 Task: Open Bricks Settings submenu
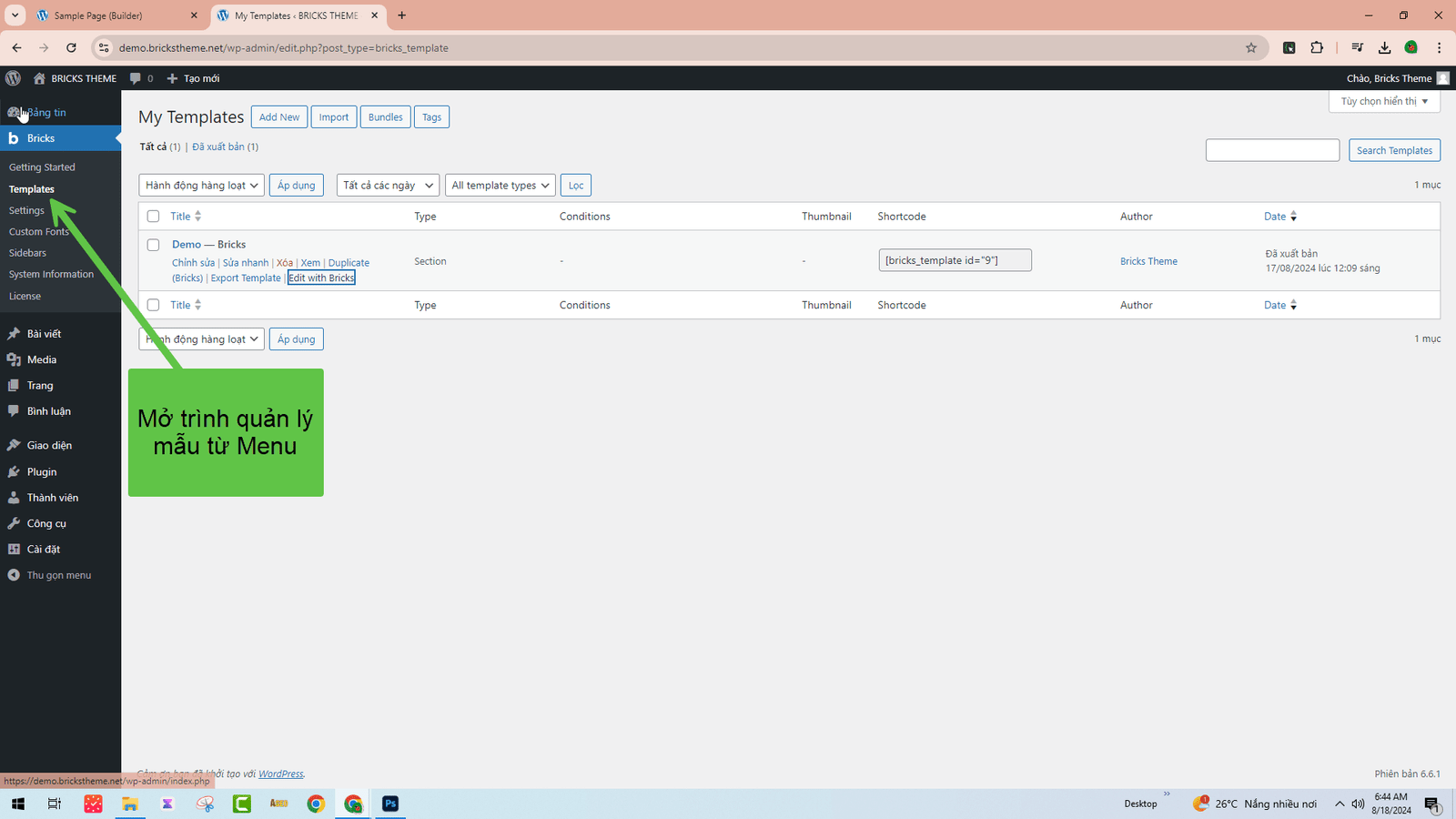pyautogui.click(x=26, y=210)
